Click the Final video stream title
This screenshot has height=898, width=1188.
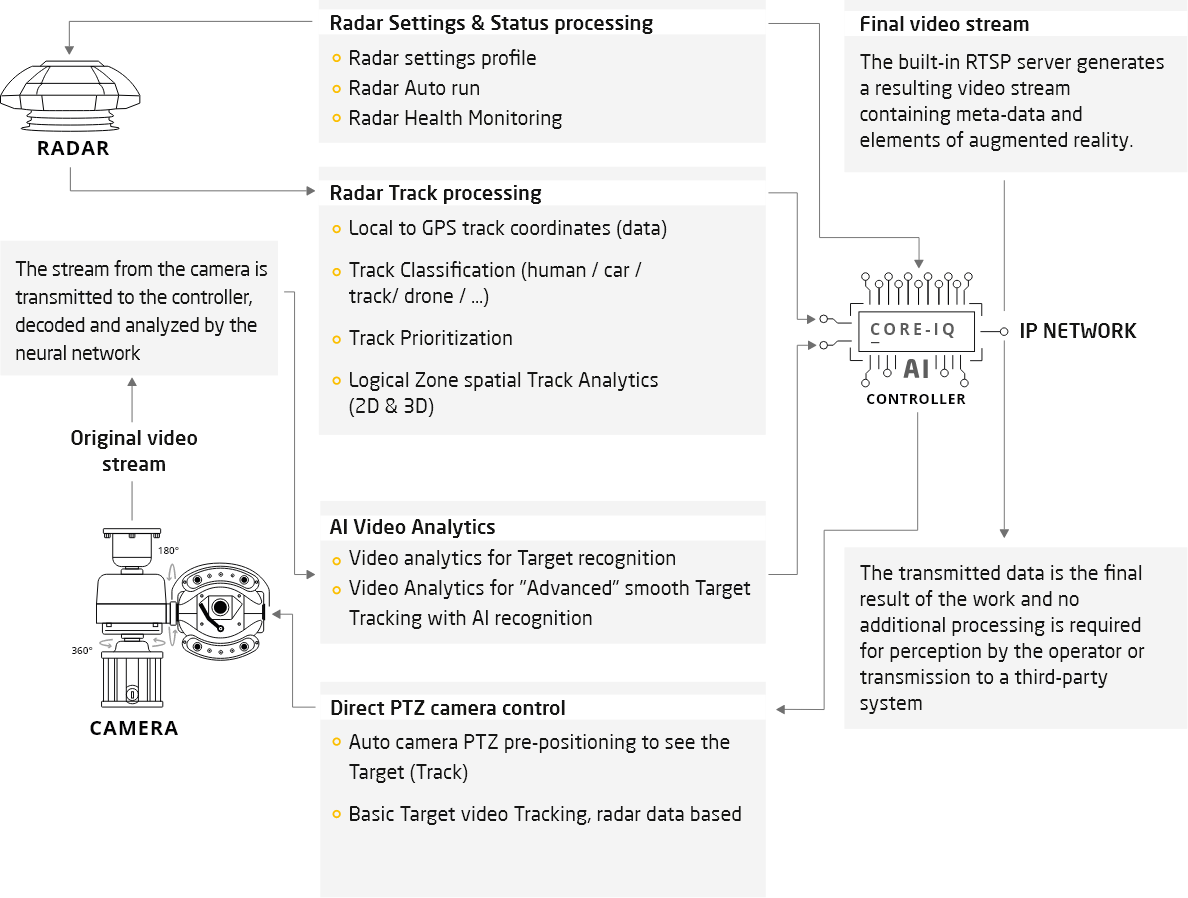944,24
